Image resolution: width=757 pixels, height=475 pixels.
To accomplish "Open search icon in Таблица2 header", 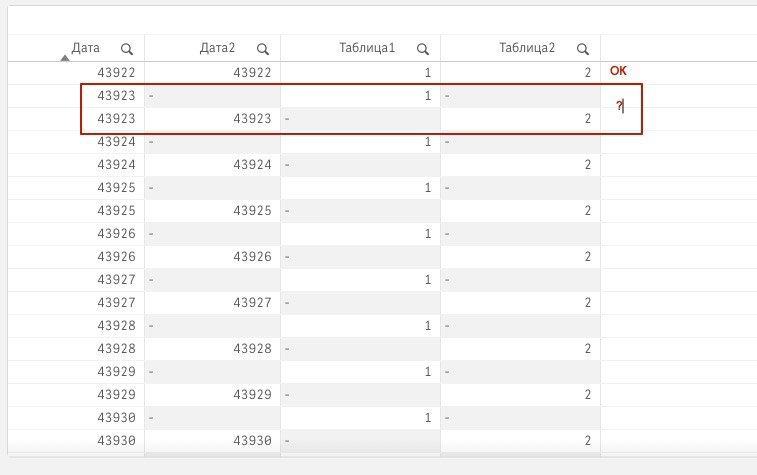I will click(583, 49).
